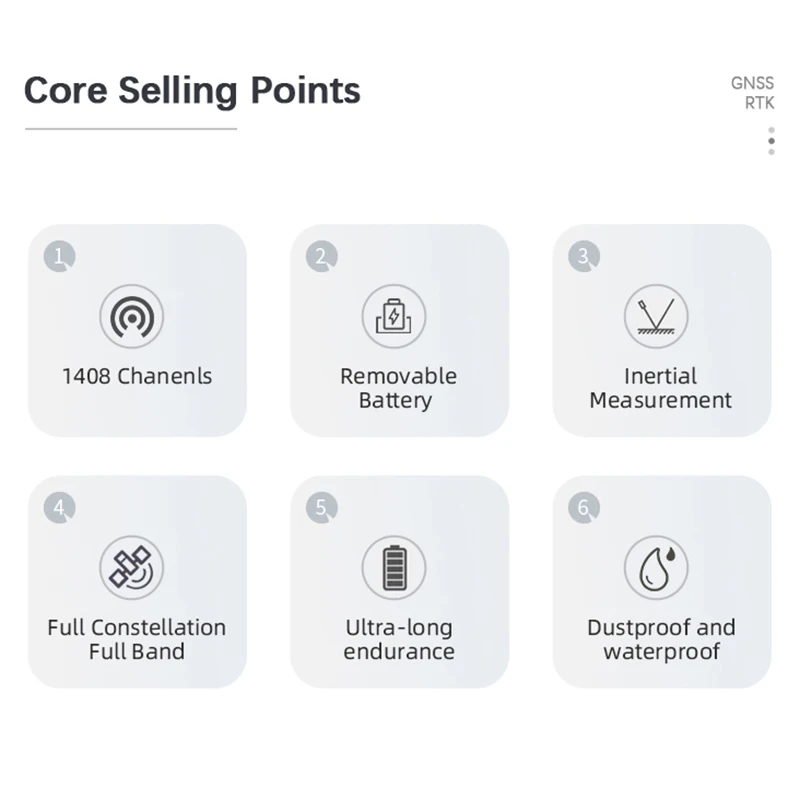The height and width of the screenshot is (800, 800).
Task: Open the Removable Battery text label
Action: tap(398, 388)
